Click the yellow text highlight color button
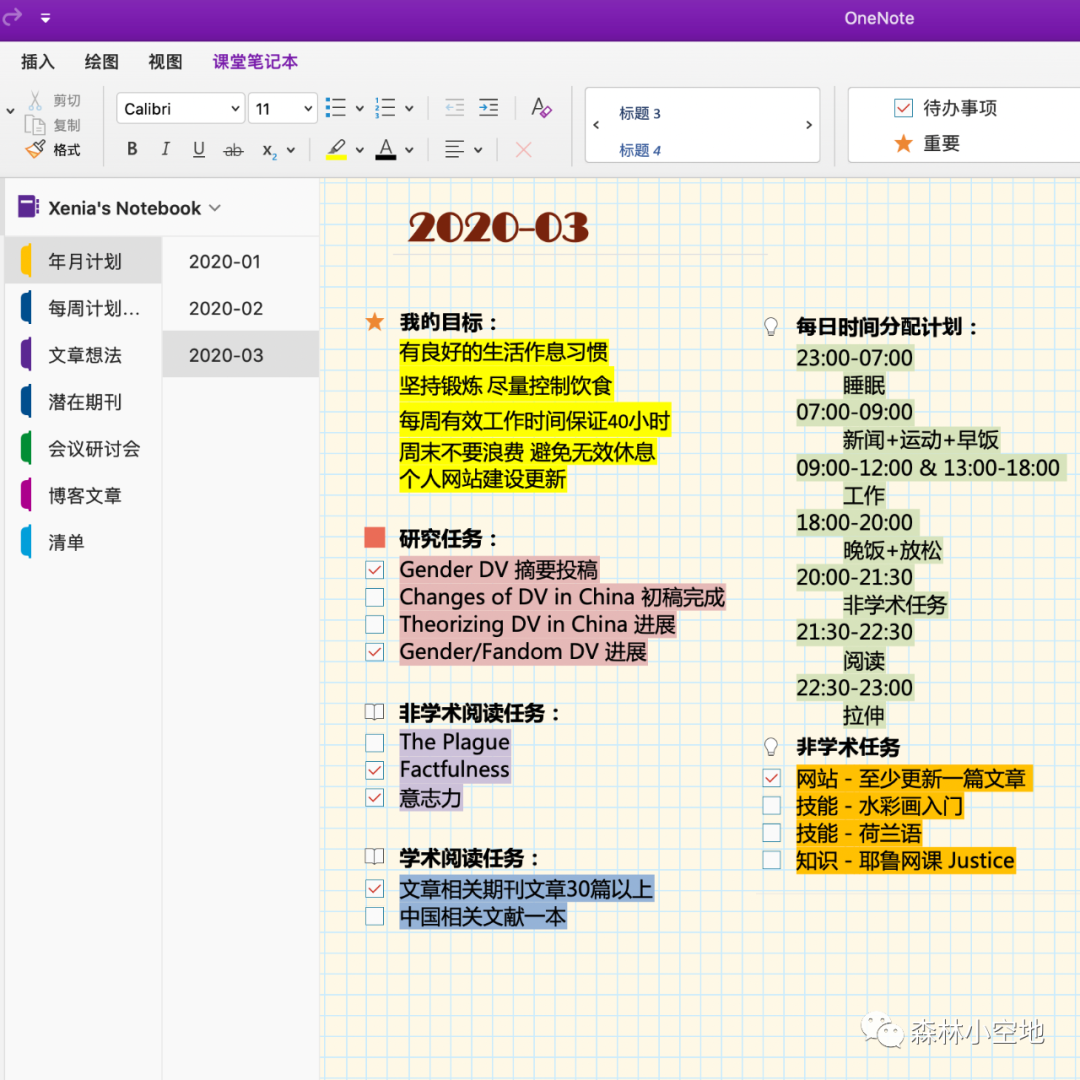The height and width of the screenshot is (1080, 1080). coord(337,150)
